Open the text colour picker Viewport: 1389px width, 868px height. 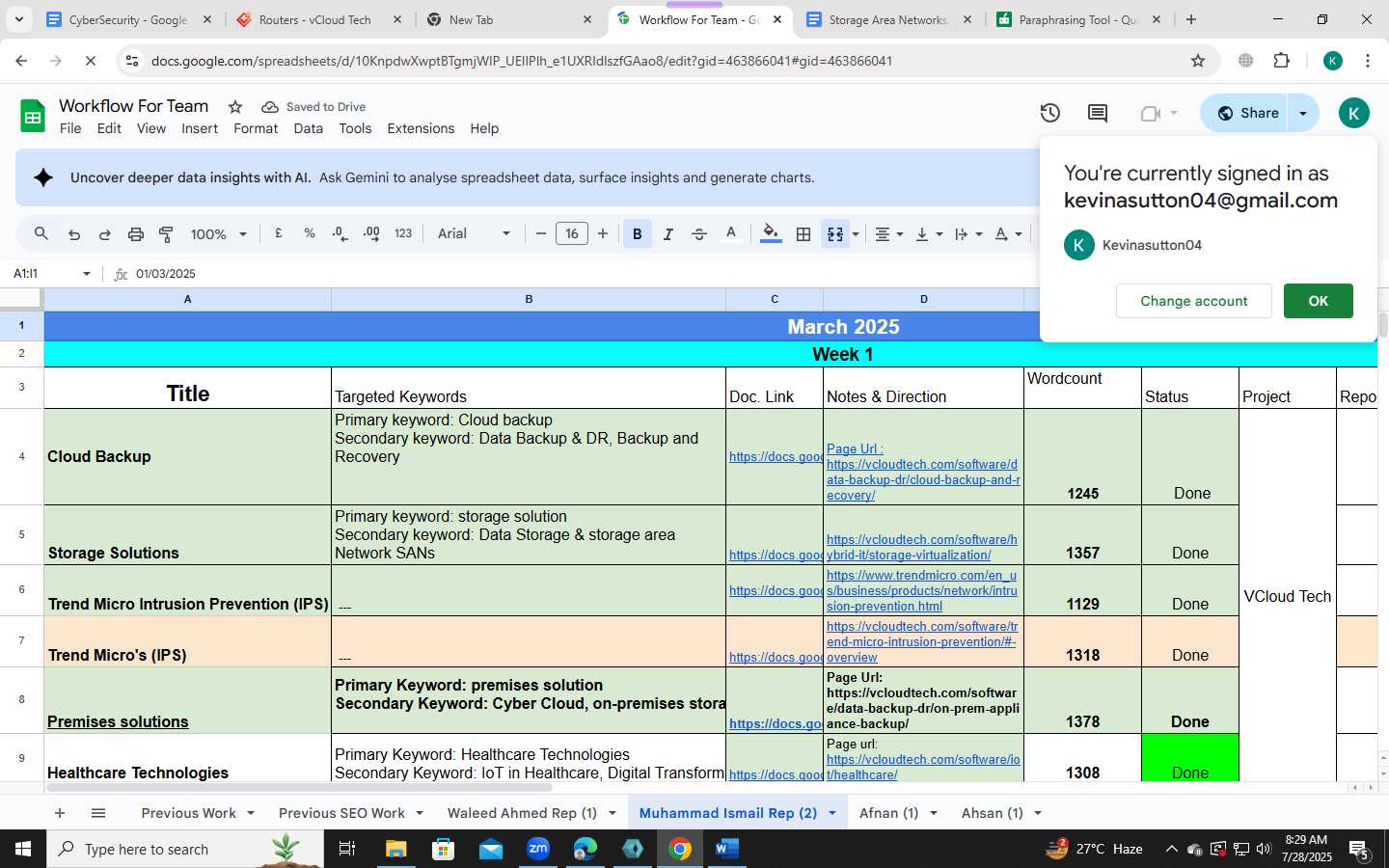click(731, 233)
